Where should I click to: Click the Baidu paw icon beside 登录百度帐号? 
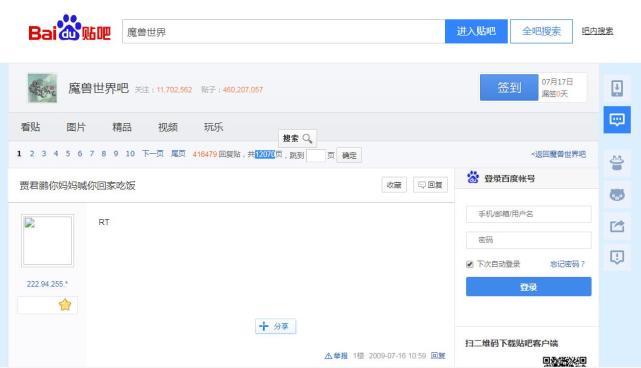pyautogui.click(x=473, y=177)
